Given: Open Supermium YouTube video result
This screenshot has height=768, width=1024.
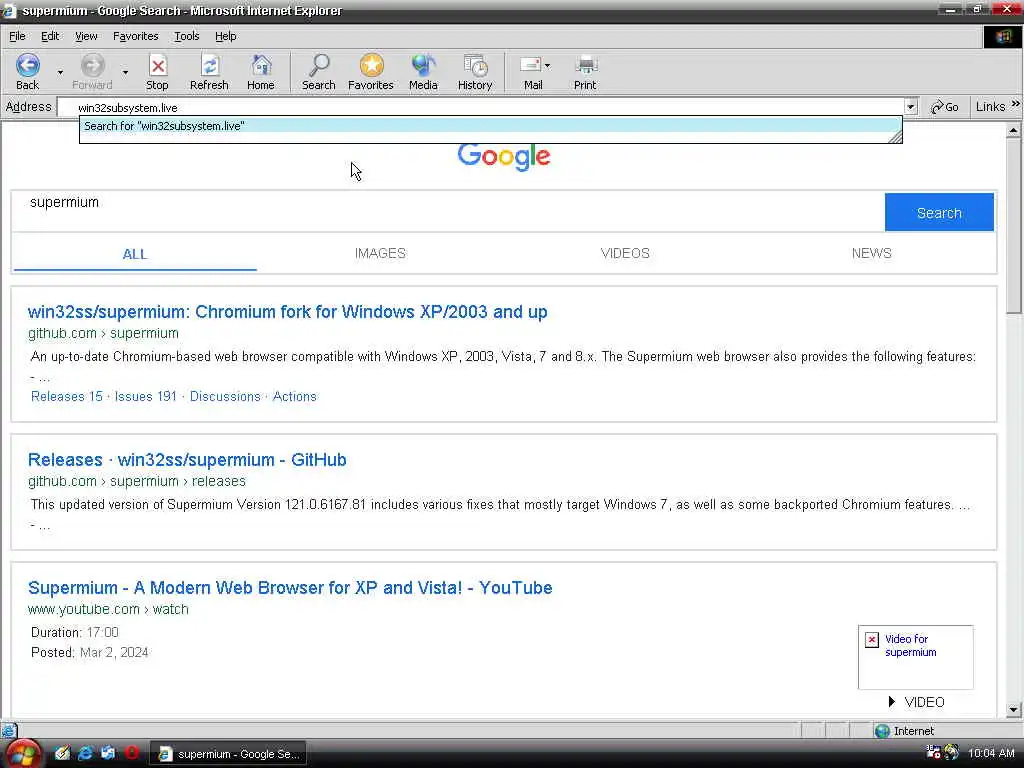Looking at the screenshot, I should 290,588.
